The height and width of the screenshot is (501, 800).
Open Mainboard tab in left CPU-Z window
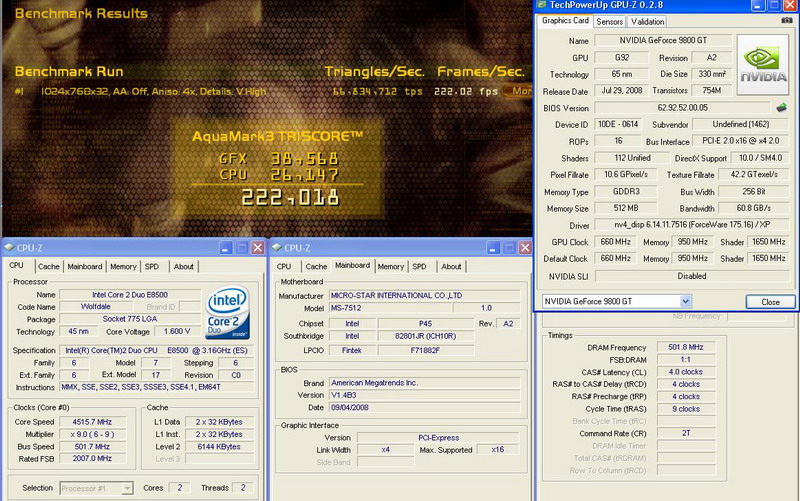click(85, 266)
